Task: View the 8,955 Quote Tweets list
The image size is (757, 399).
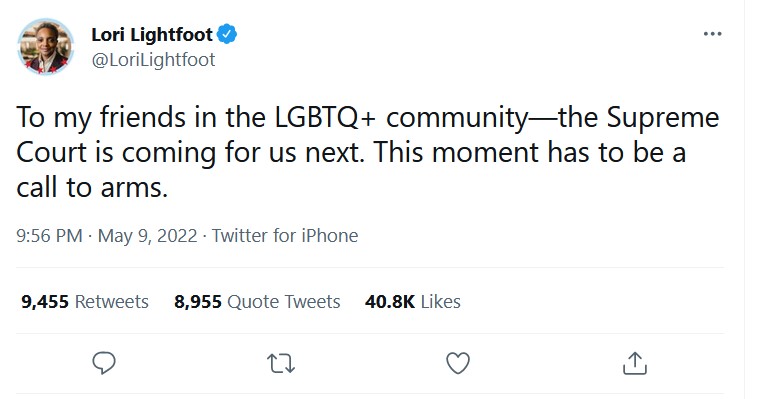Action: click(257, 301)
